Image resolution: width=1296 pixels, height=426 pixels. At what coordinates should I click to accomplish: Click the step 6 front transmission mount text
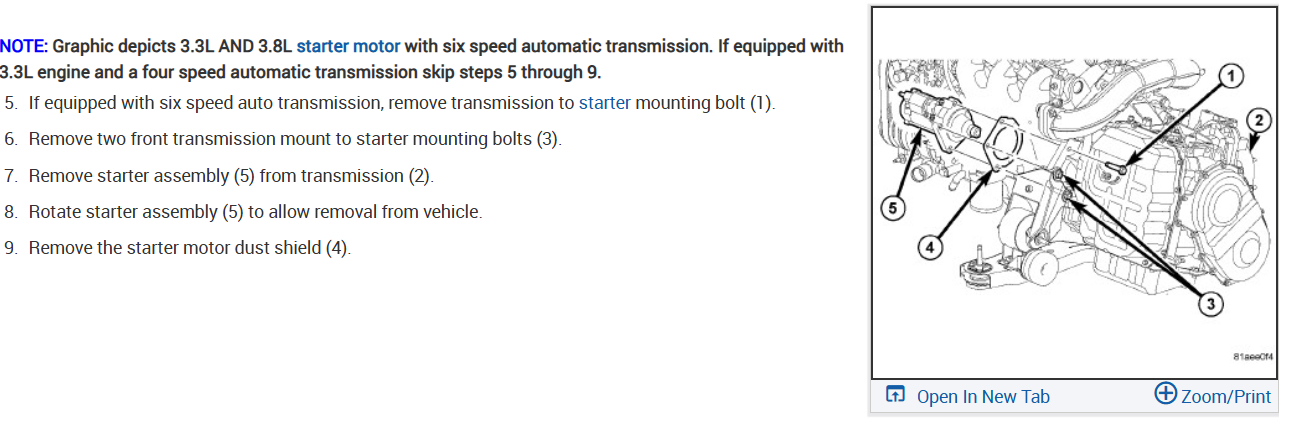(x=295, y=139)
